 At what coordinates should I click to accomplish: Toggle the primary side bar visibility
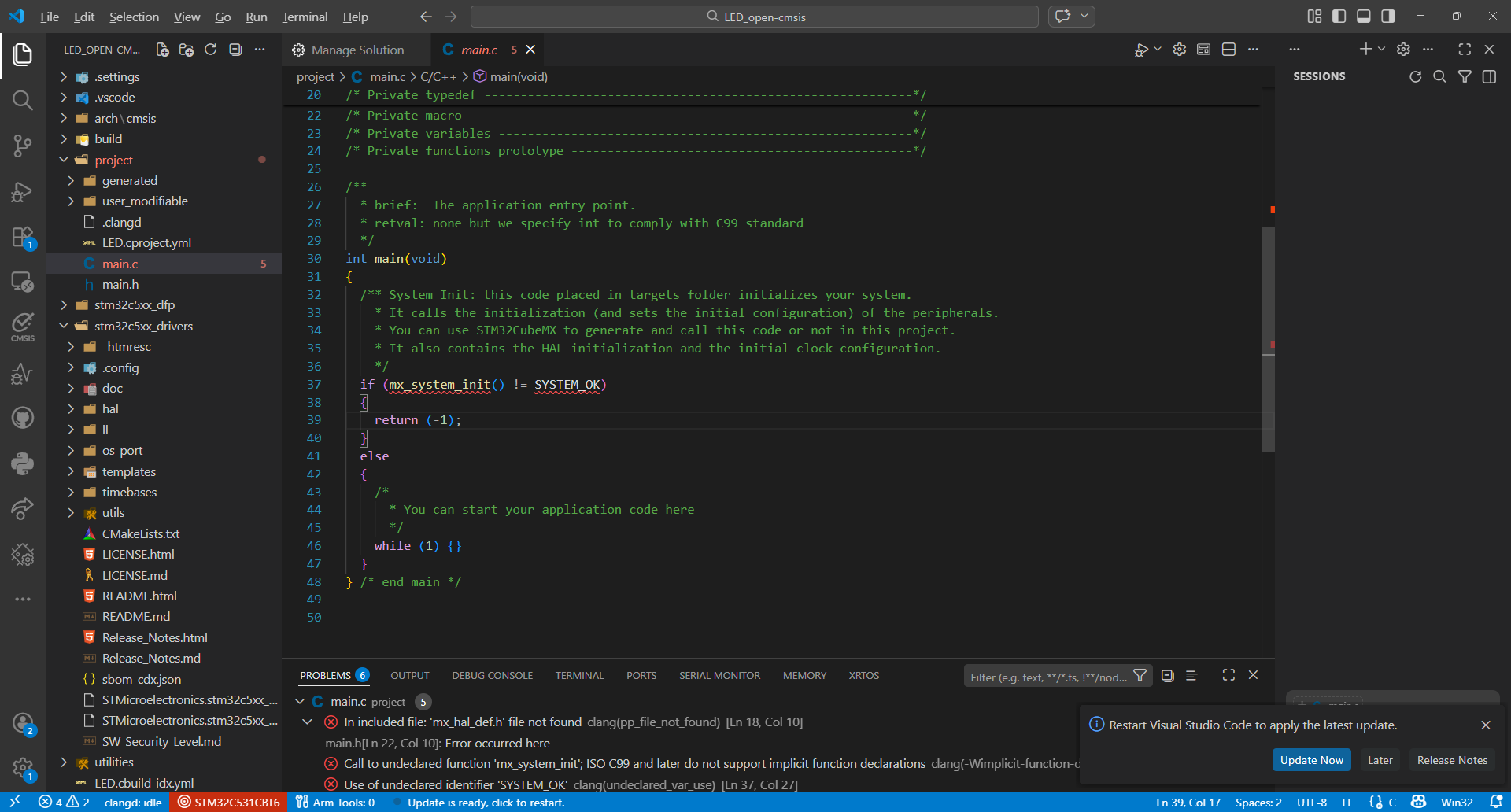1339,17
